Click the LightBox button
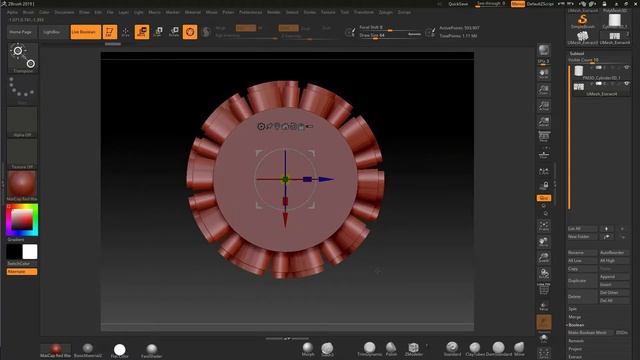640x360 pixels. point(51,32)
